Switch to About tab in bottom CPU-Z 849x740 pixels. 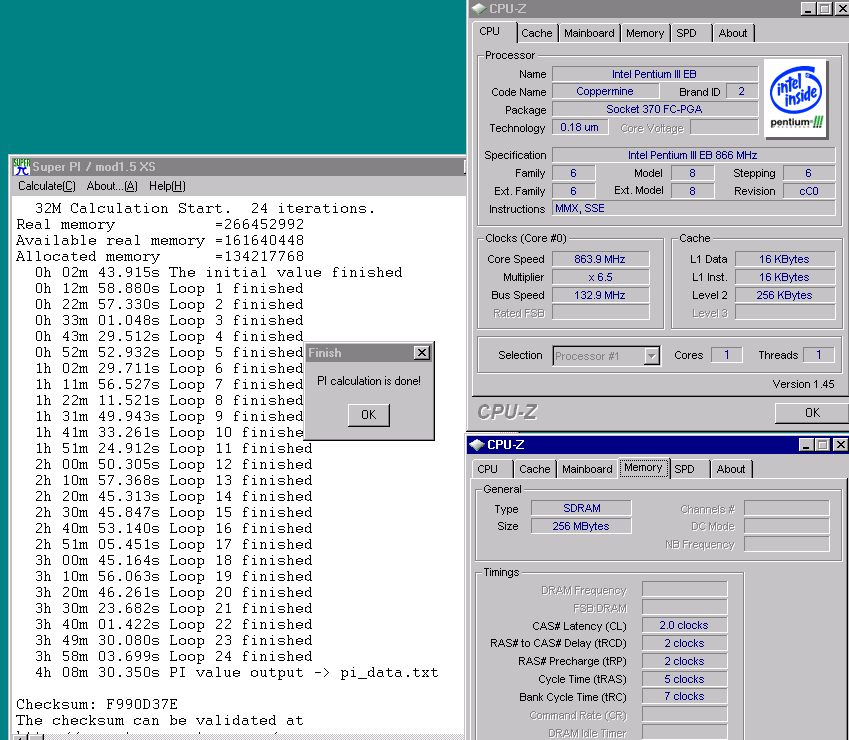point(730,469)
